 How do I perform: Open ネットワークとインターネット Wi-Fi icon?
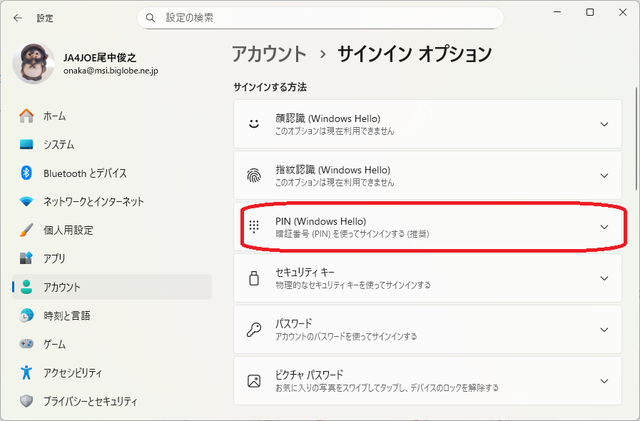(x=27, y=202)
